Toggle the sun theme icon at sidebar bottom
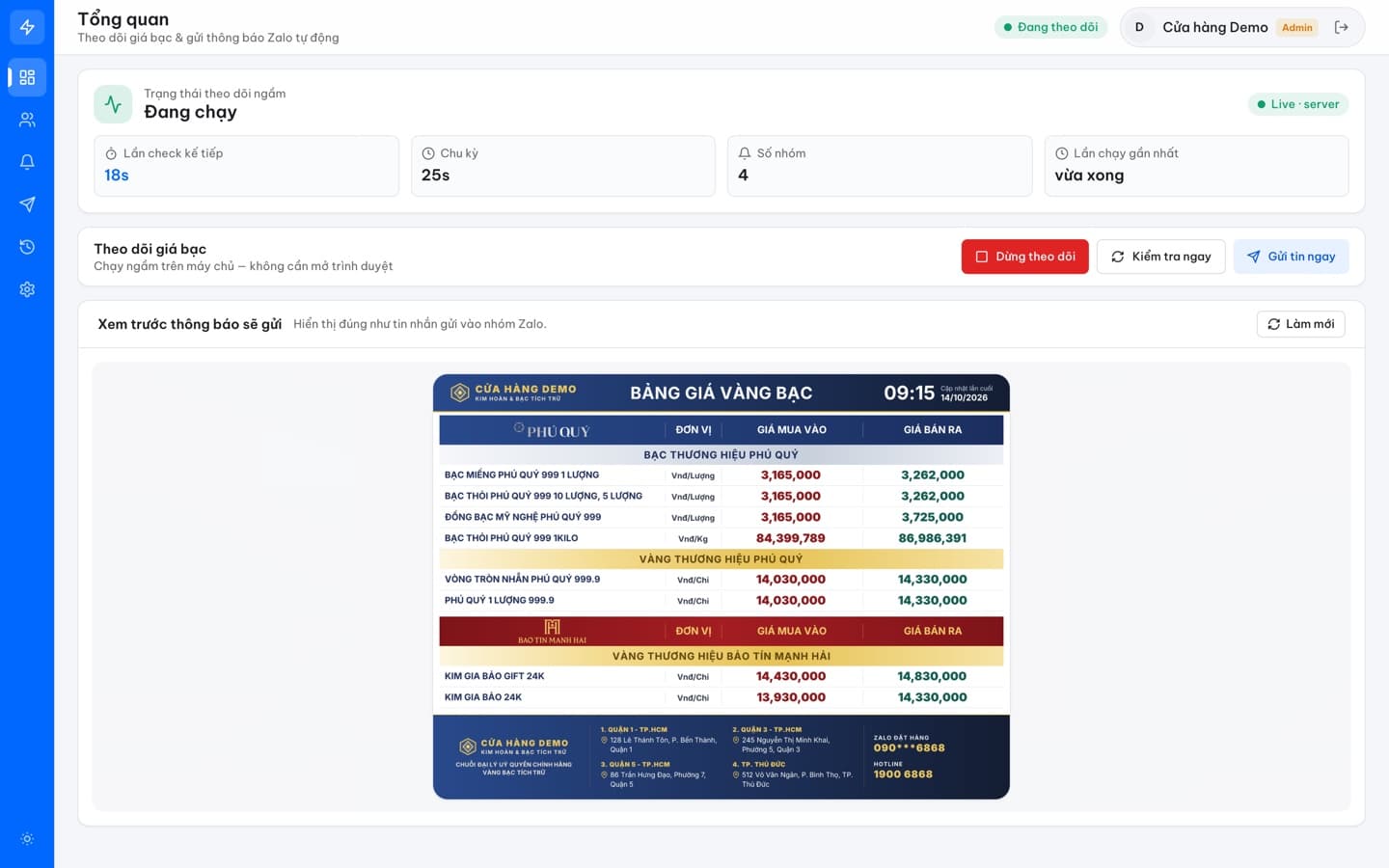The image size is (1389, 868). point(27,839)
